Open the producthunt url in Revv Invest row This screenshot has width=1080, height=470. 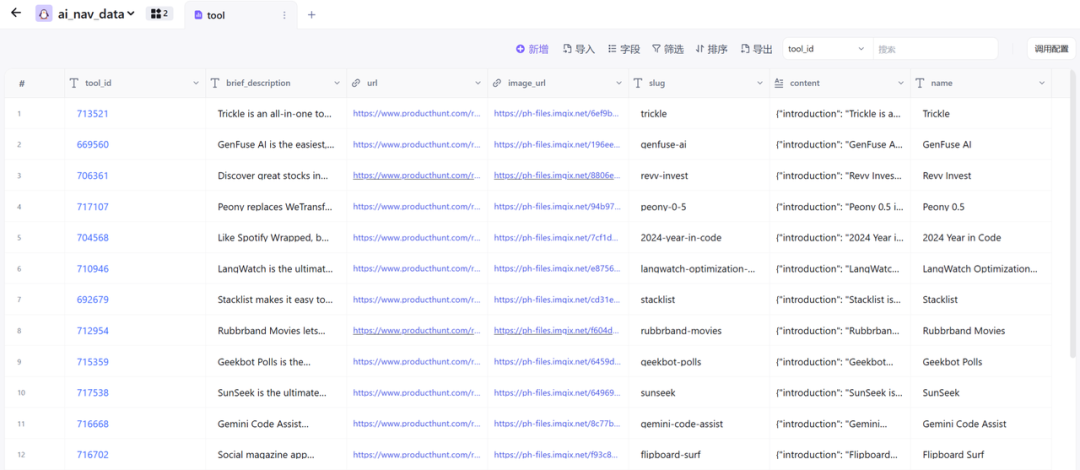(417, 176)
